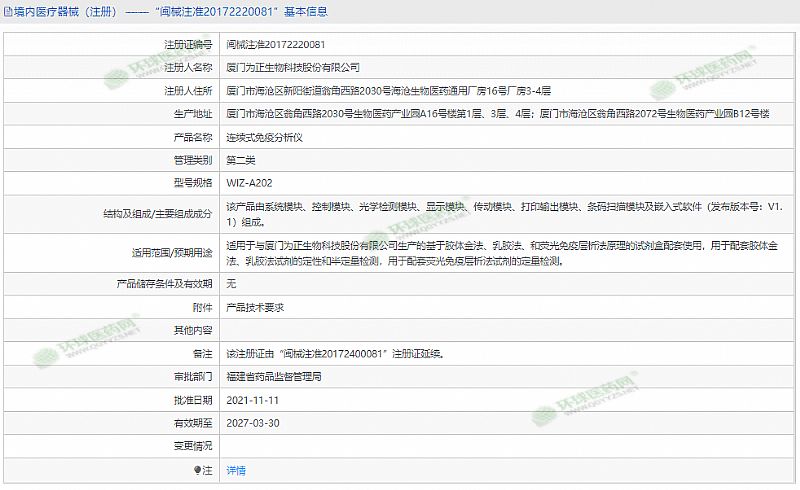Click the 产品技术要求 attachment text
Viewport: 800px width, 490px height.
pyautogui.click(x=255, y=307)
